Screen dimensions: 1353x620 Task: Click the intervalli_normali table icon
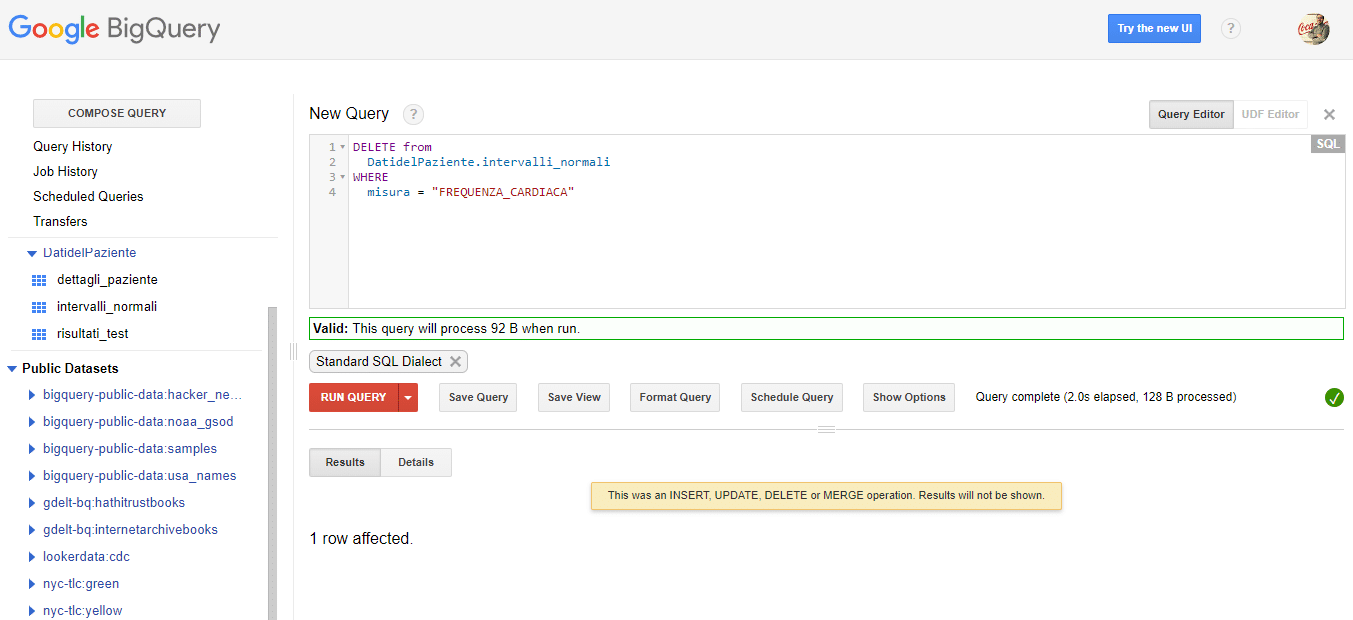[39, 307]
